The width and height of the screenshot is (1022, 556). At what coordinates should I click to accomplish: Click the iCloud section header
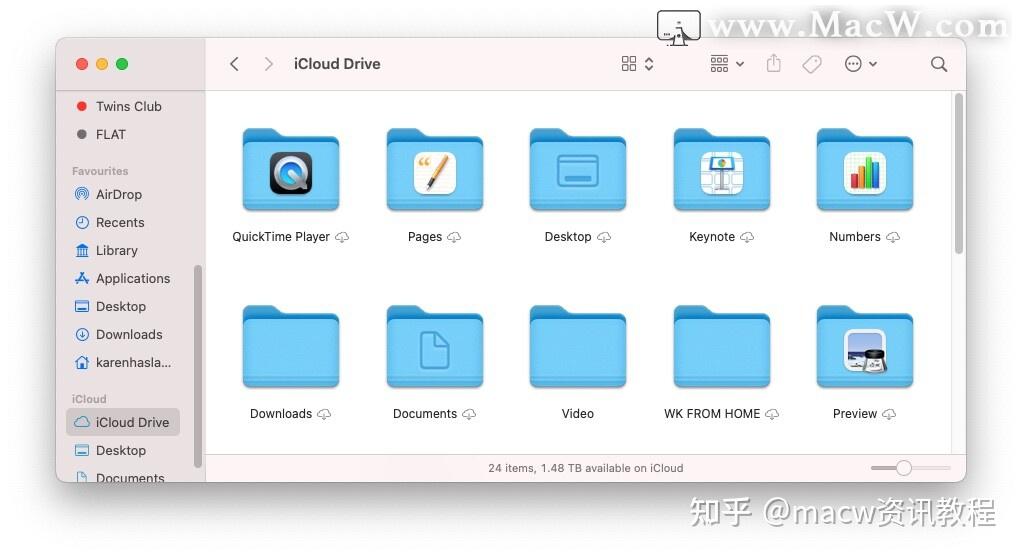coord(89,399)
